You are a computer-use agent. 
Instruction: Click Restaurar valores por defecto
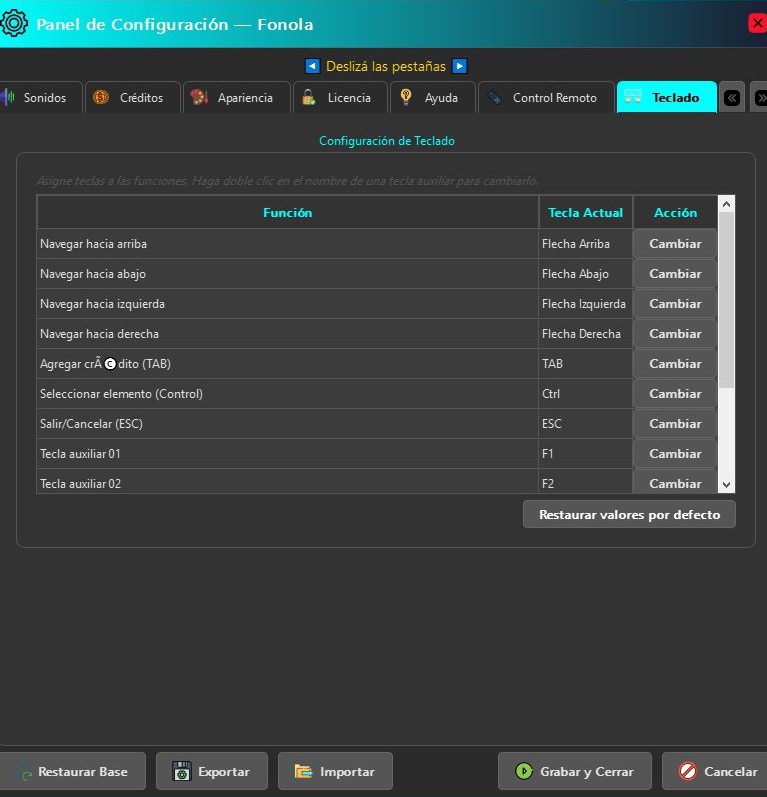(629, 514)
